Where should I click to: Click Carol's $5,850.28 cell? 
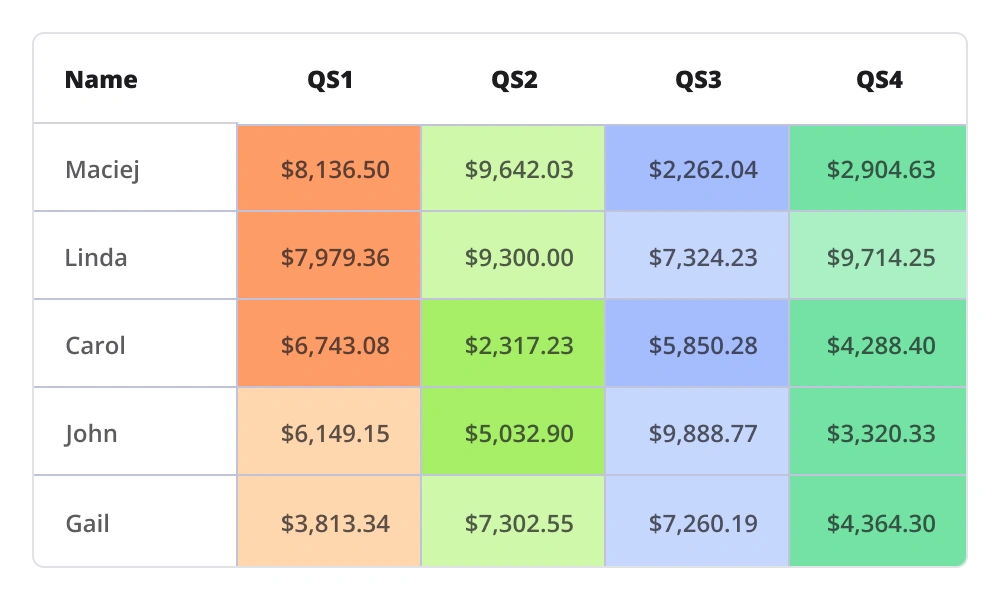click(703, 346)
